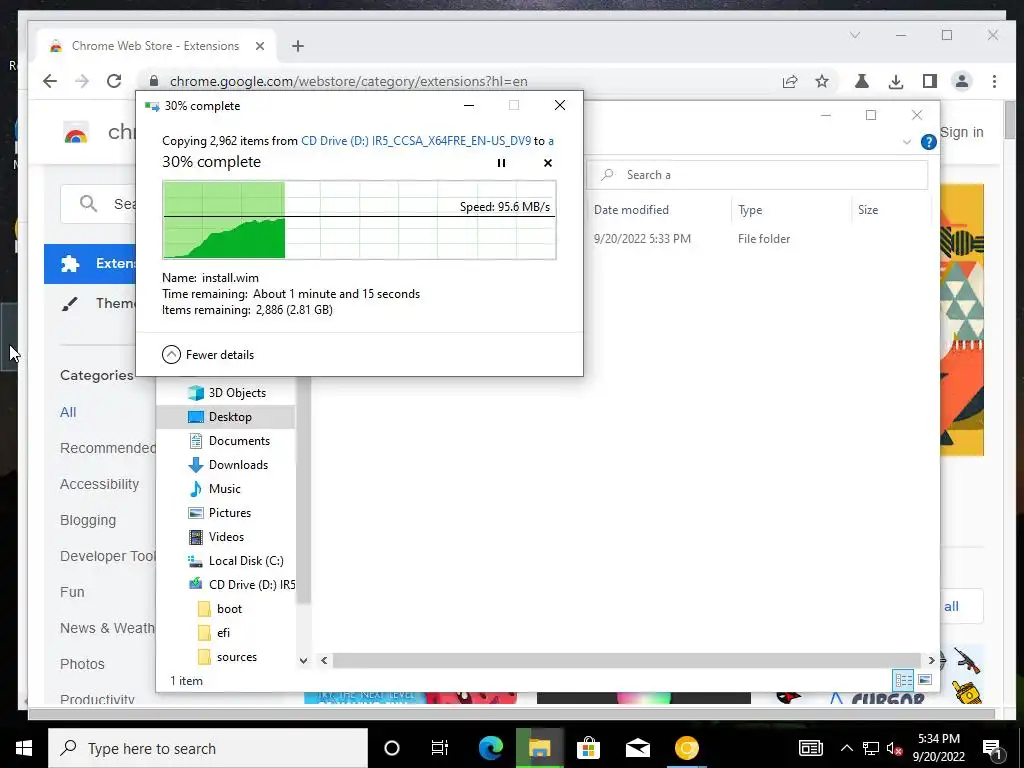
Task: Choose the Photos category
Action: (x=82, y=664)
